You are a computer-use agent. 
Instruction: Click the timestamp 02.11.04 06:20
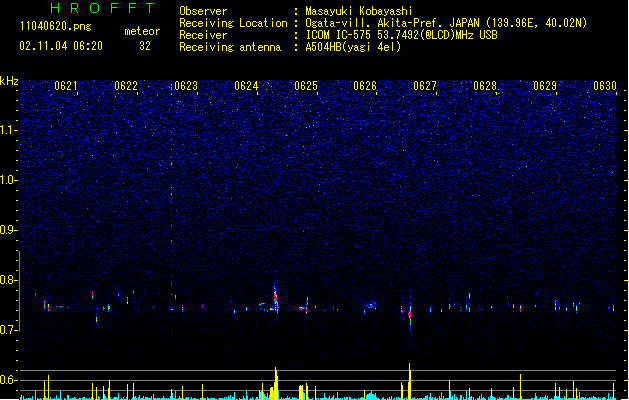point(61,46)
